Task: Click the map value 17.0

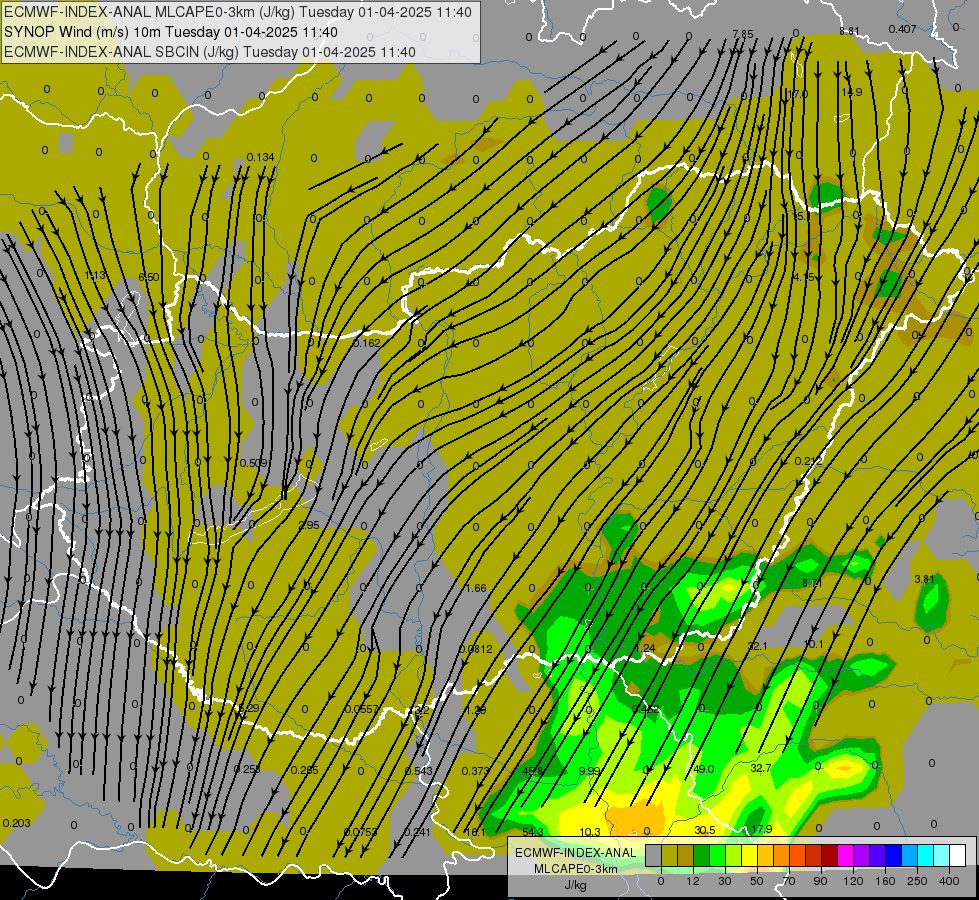Action: (798, 94)
